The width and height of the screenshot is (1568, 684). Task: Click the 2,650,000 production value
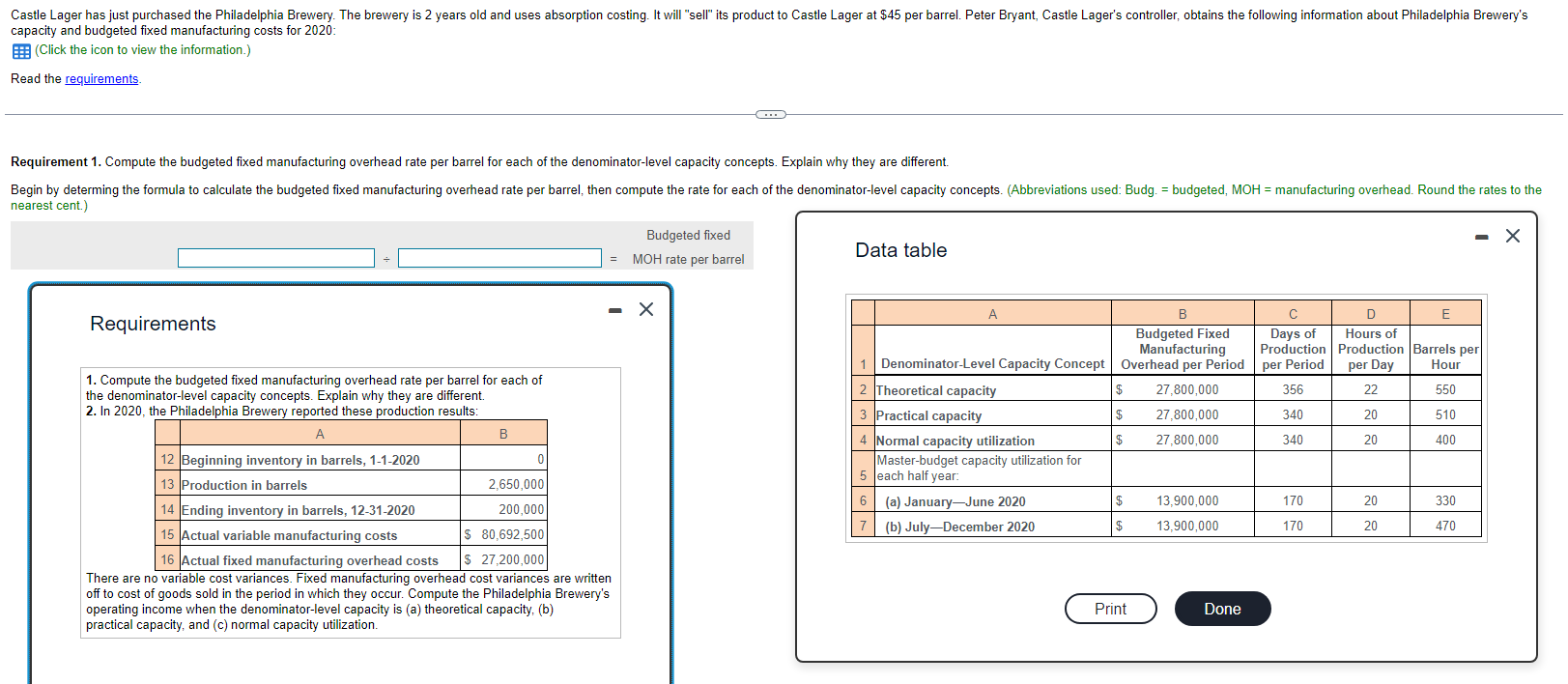click(x=516, y=484)
